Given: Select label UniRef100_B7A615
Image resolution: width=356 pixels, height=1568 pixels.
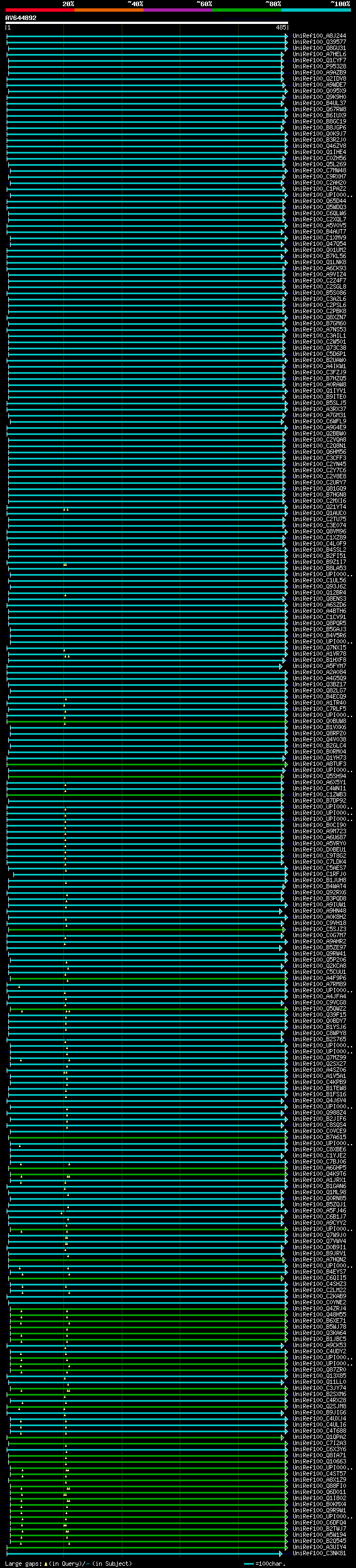Looking at the screenshot, I should [x=319, y=1137].
